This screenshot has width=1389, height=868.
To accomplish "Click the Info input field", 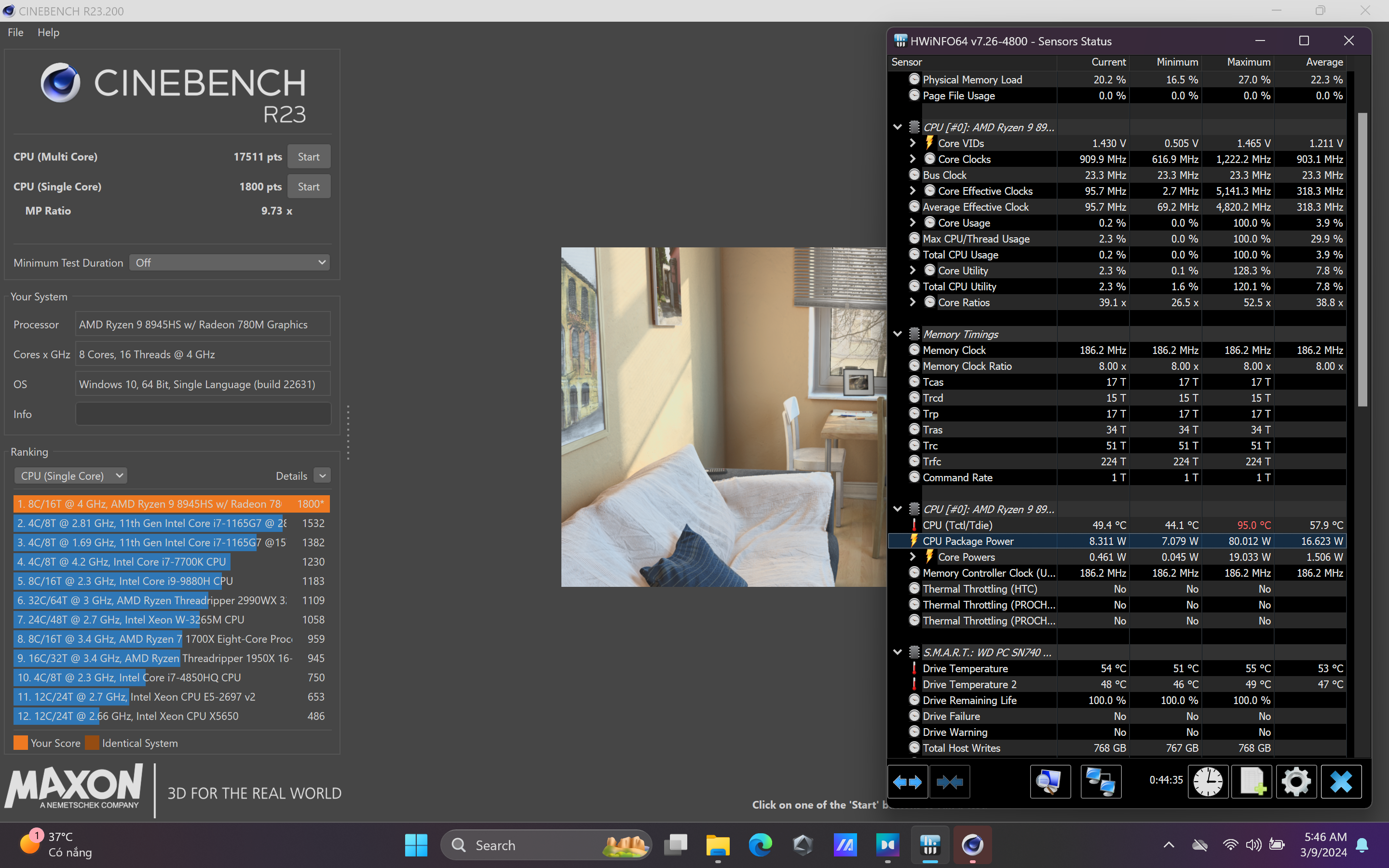I will pyautogui.click(x=203, y=414).
